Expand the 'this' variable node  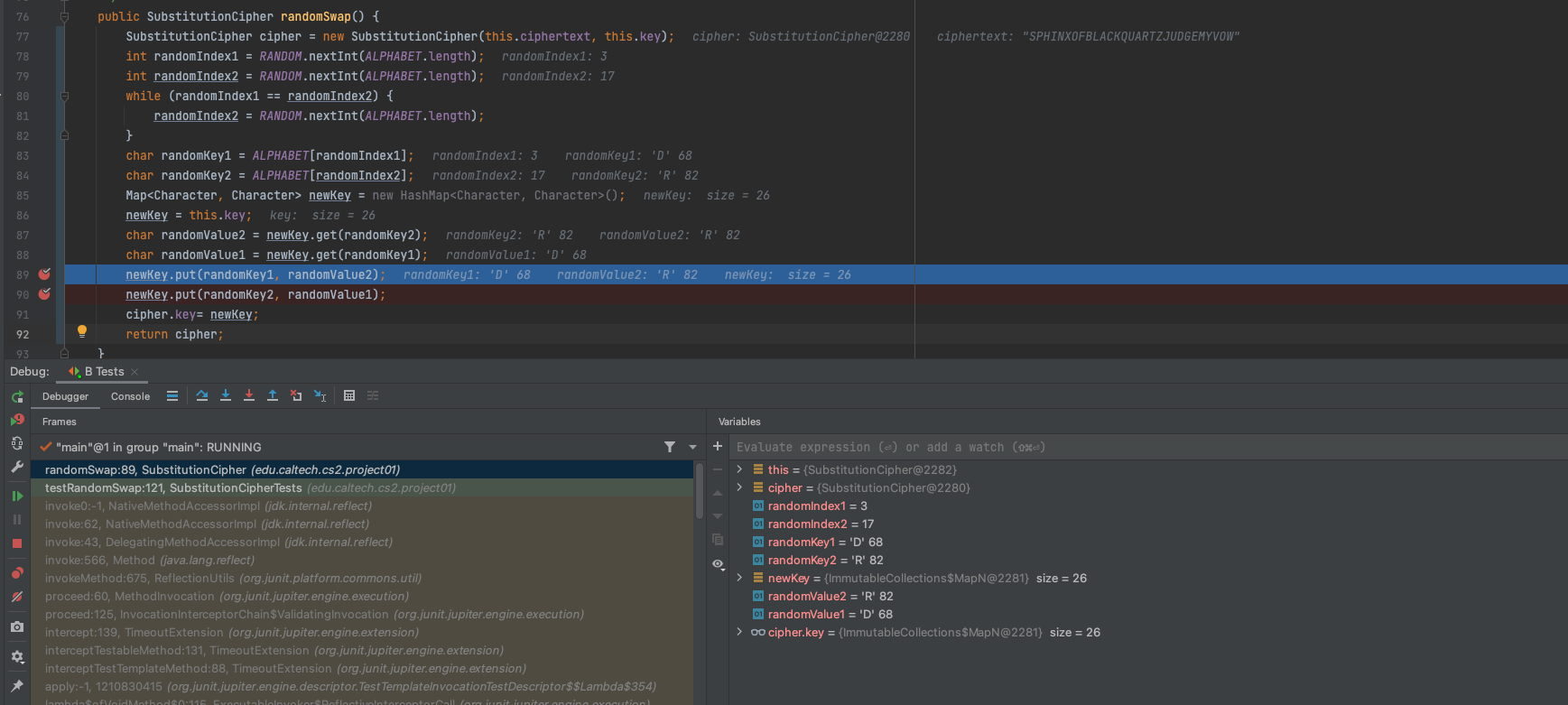click(x=740, y=469)
